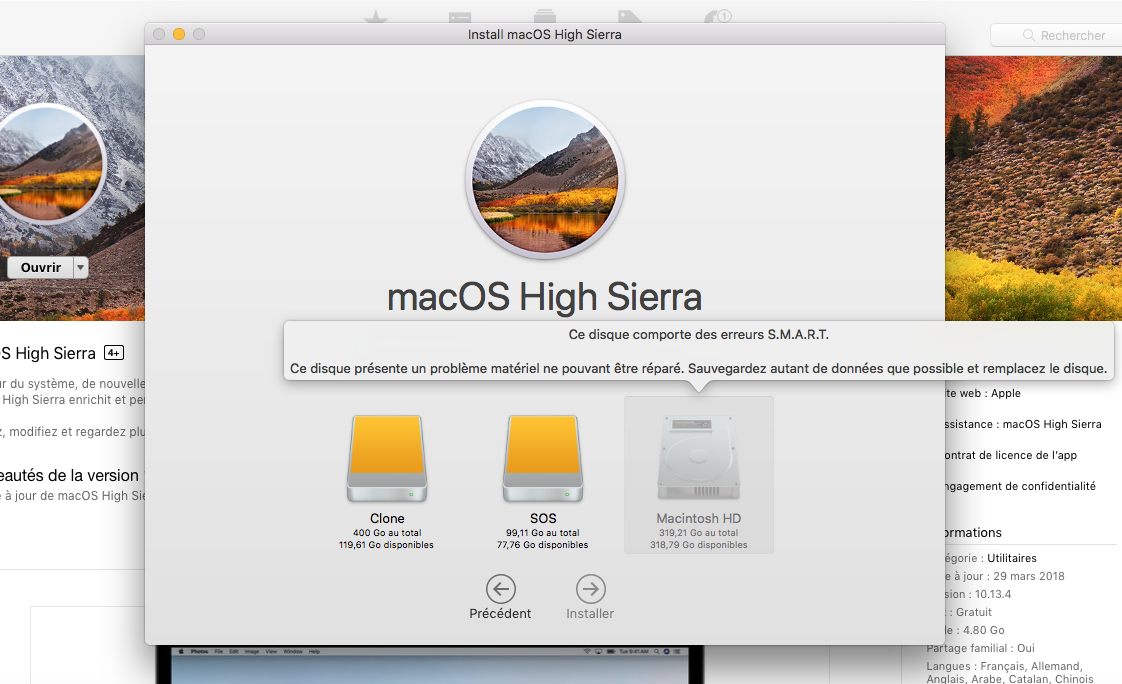The image size is (1122, 684).
Task: Click the Installer forward arrow icon
Action: (590, 589)
